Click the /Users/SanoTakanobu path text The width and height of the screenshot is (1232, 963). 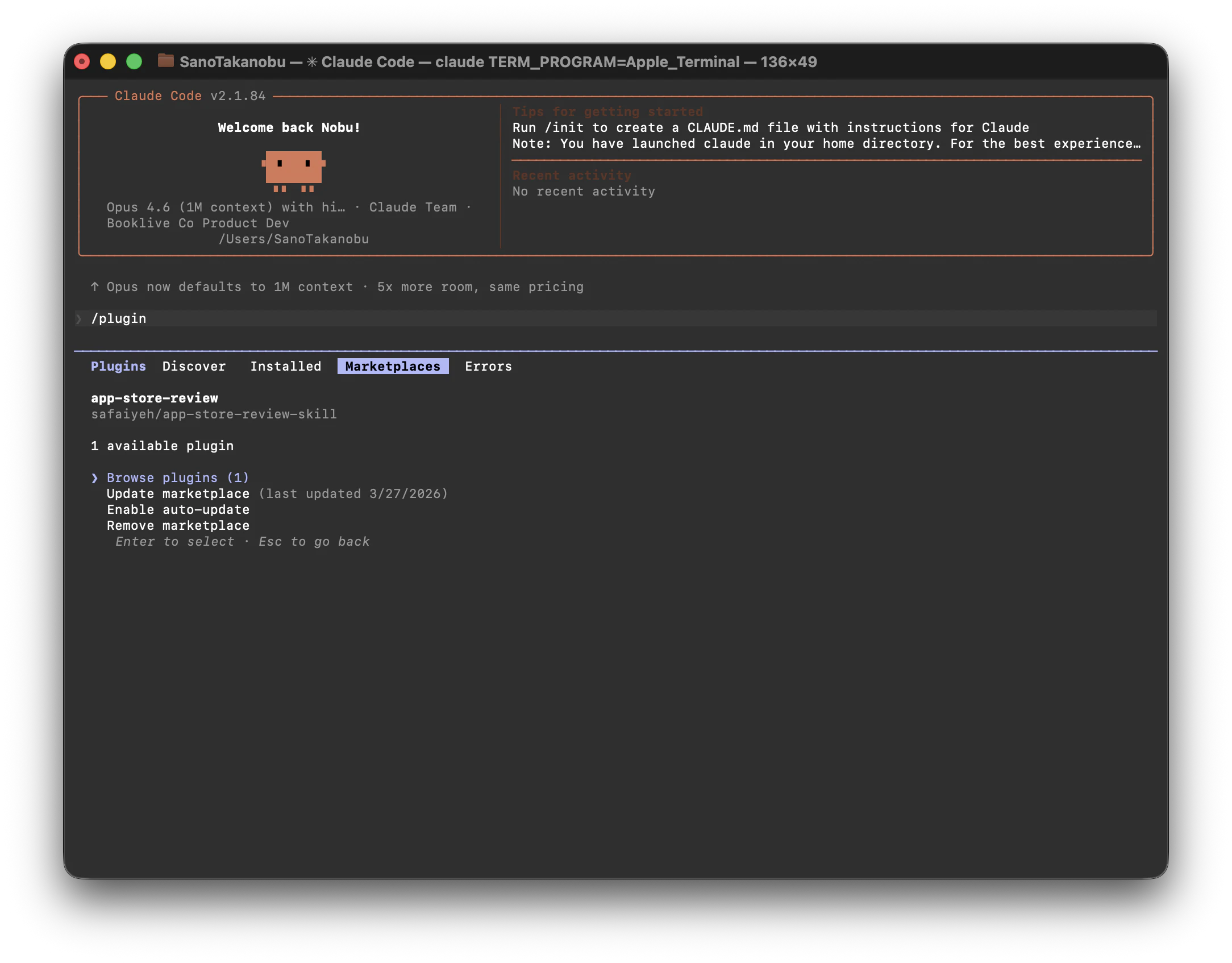coord(294,239)
